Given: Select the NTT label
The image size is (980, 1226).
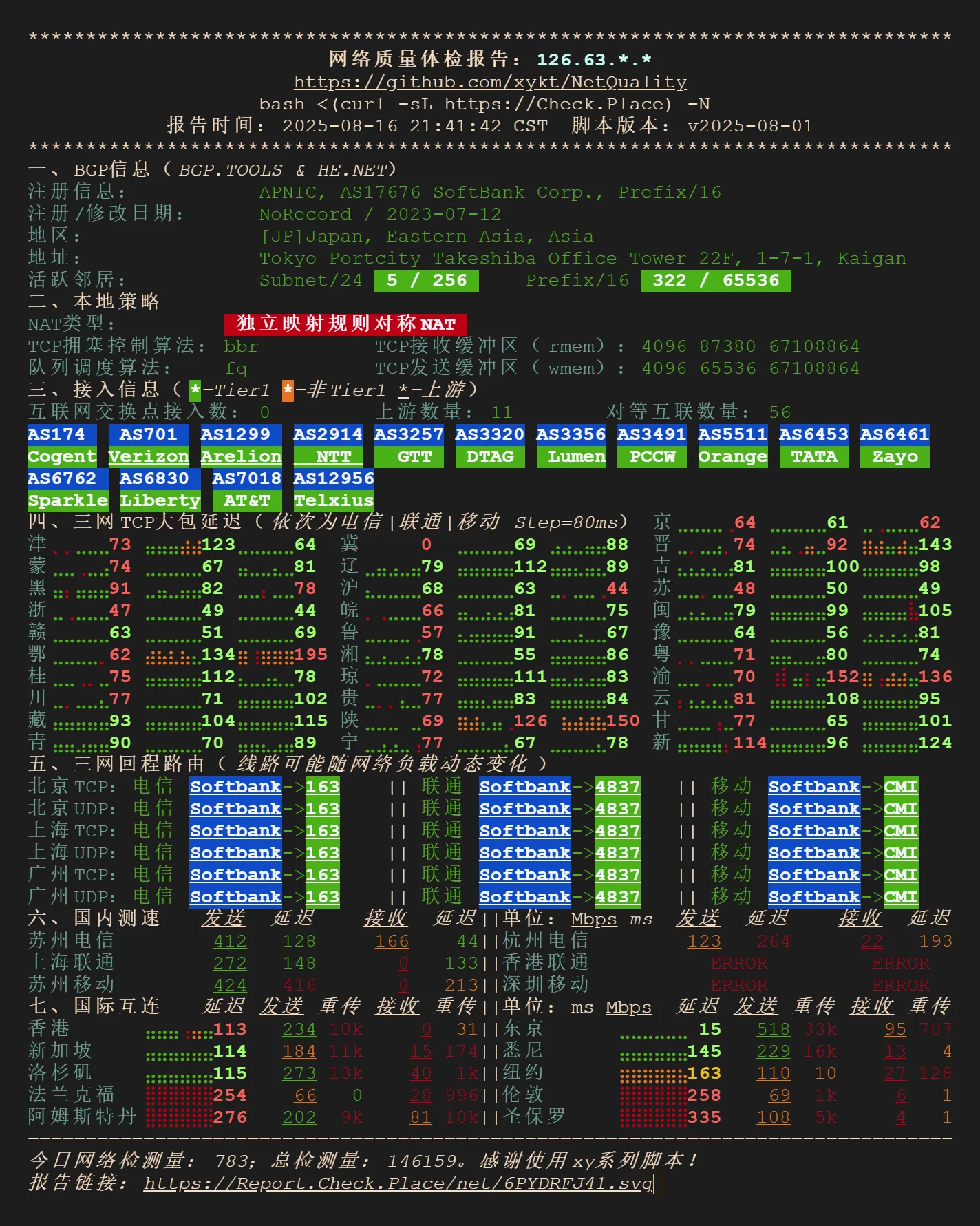Looking at the screenshot, I should pos(328,456).
